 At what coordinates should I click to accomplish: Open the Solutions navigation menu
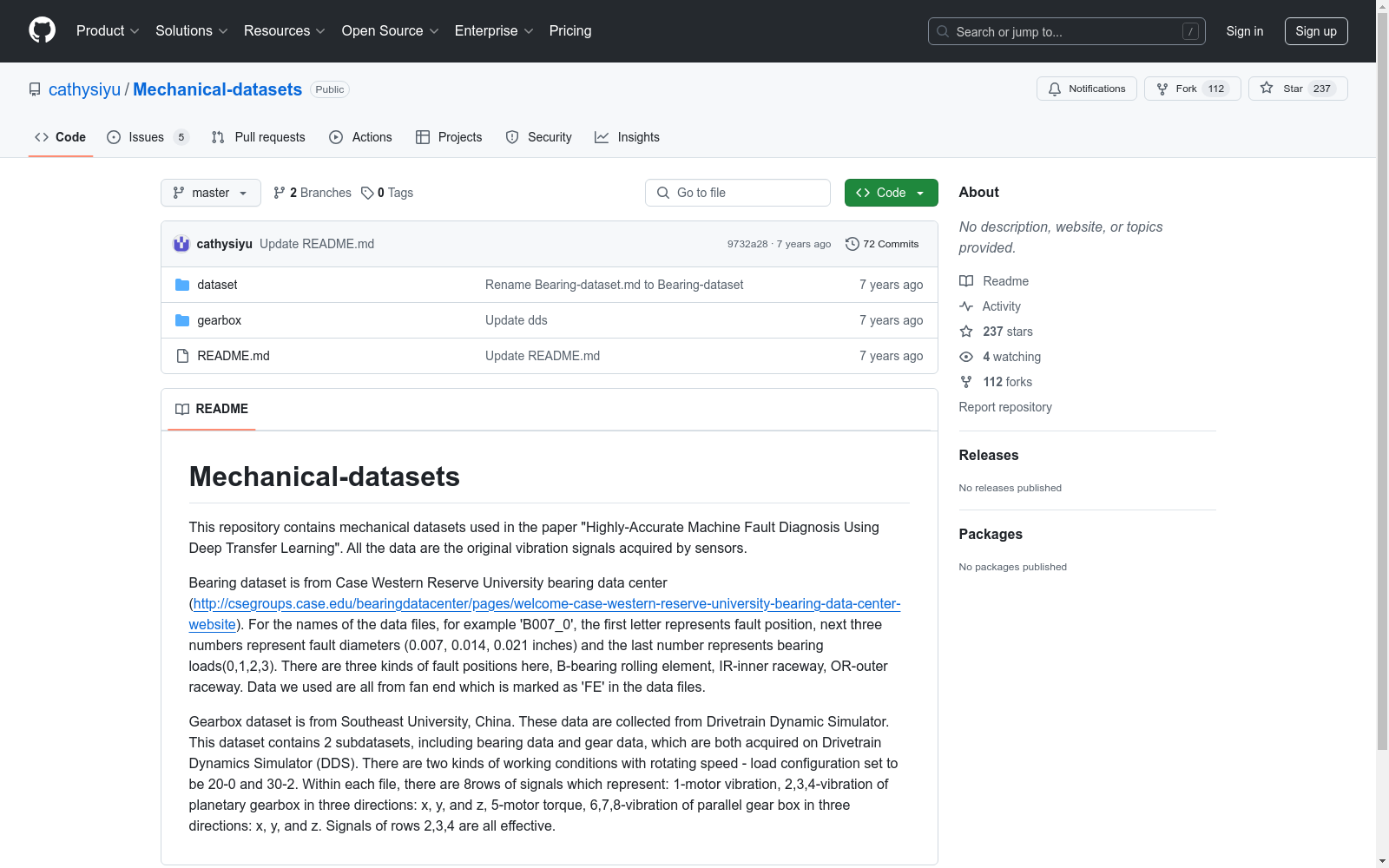pos(191,30)
